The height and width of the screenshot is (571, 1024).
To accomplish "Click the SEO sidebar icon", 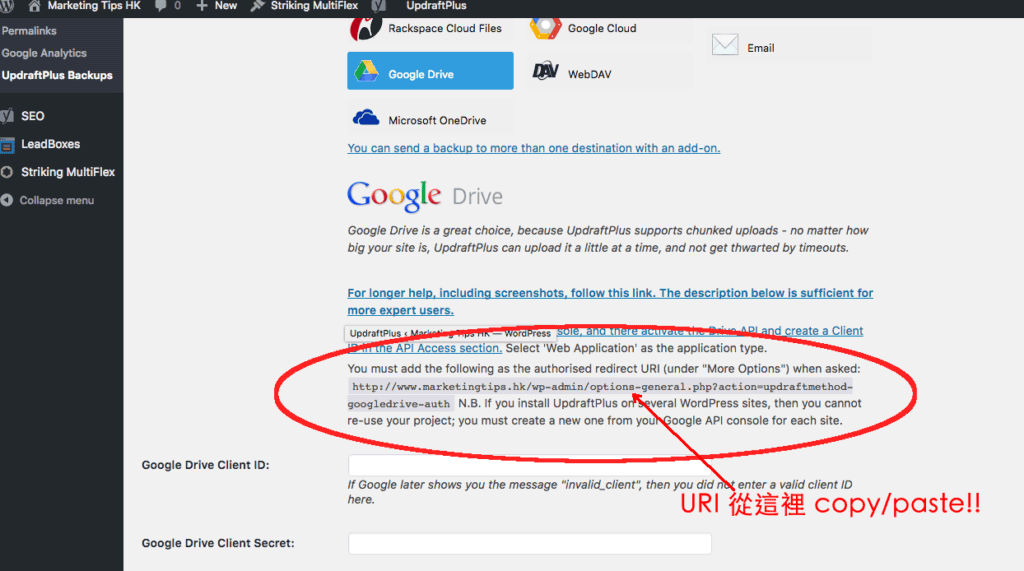I will pos(7,116).
